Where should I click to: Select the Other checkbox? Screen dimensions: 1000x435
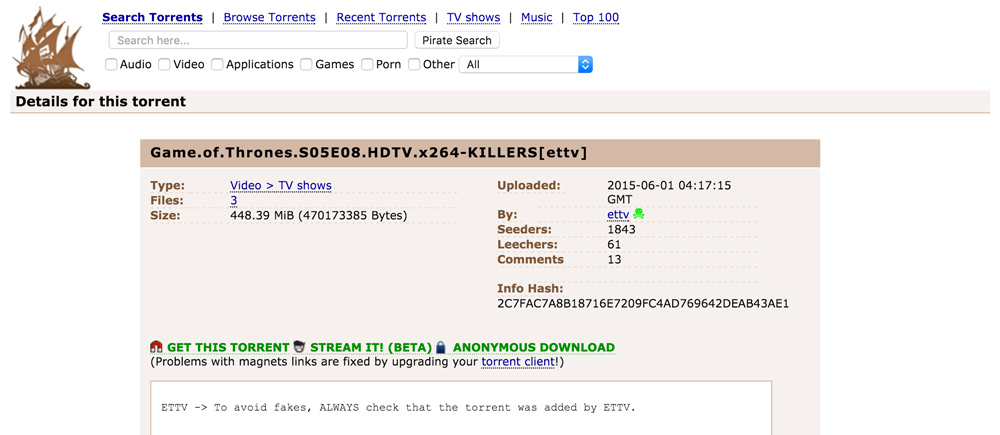(415, 64)
